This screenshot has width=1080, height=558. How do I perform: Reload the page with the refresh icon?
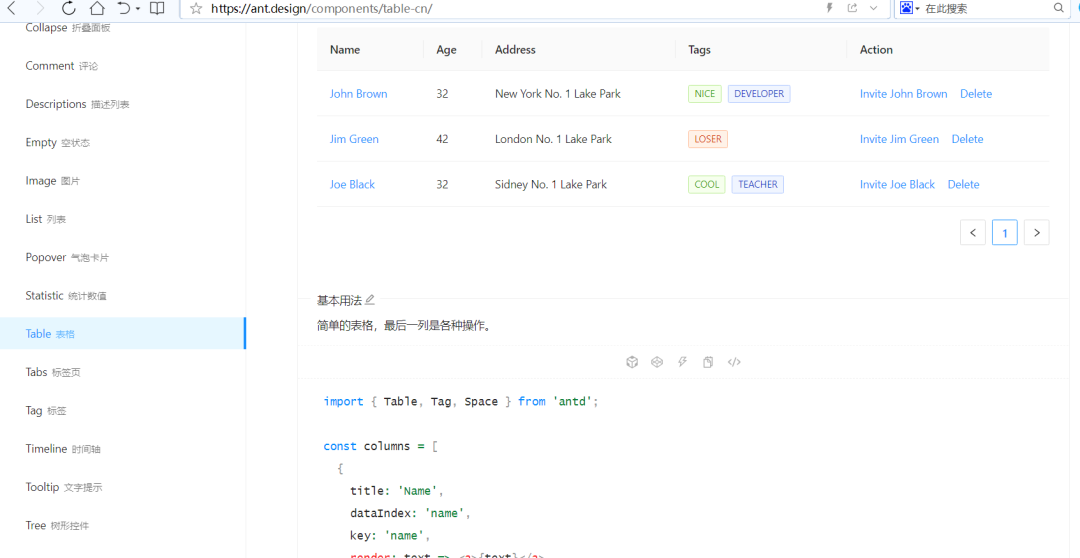coord(68,8)
